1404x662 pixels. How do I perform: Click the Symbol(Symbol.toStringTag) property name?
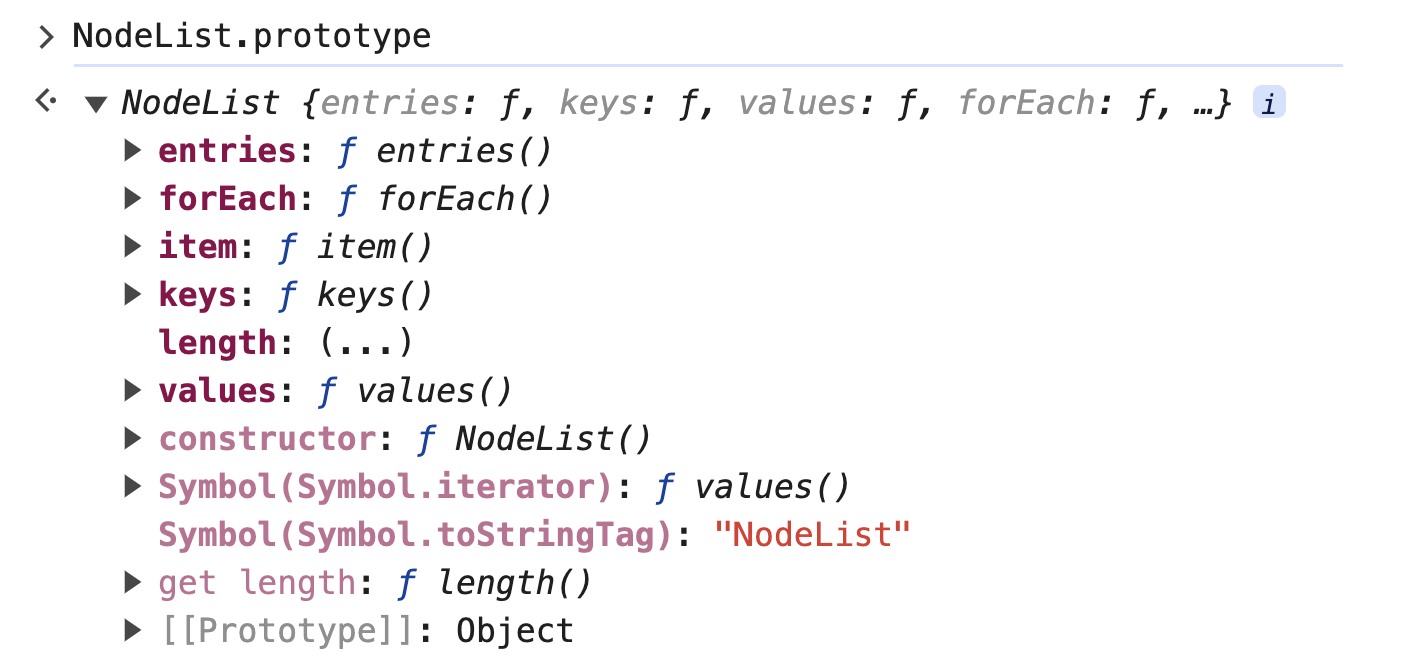click(x=414, y=535)
